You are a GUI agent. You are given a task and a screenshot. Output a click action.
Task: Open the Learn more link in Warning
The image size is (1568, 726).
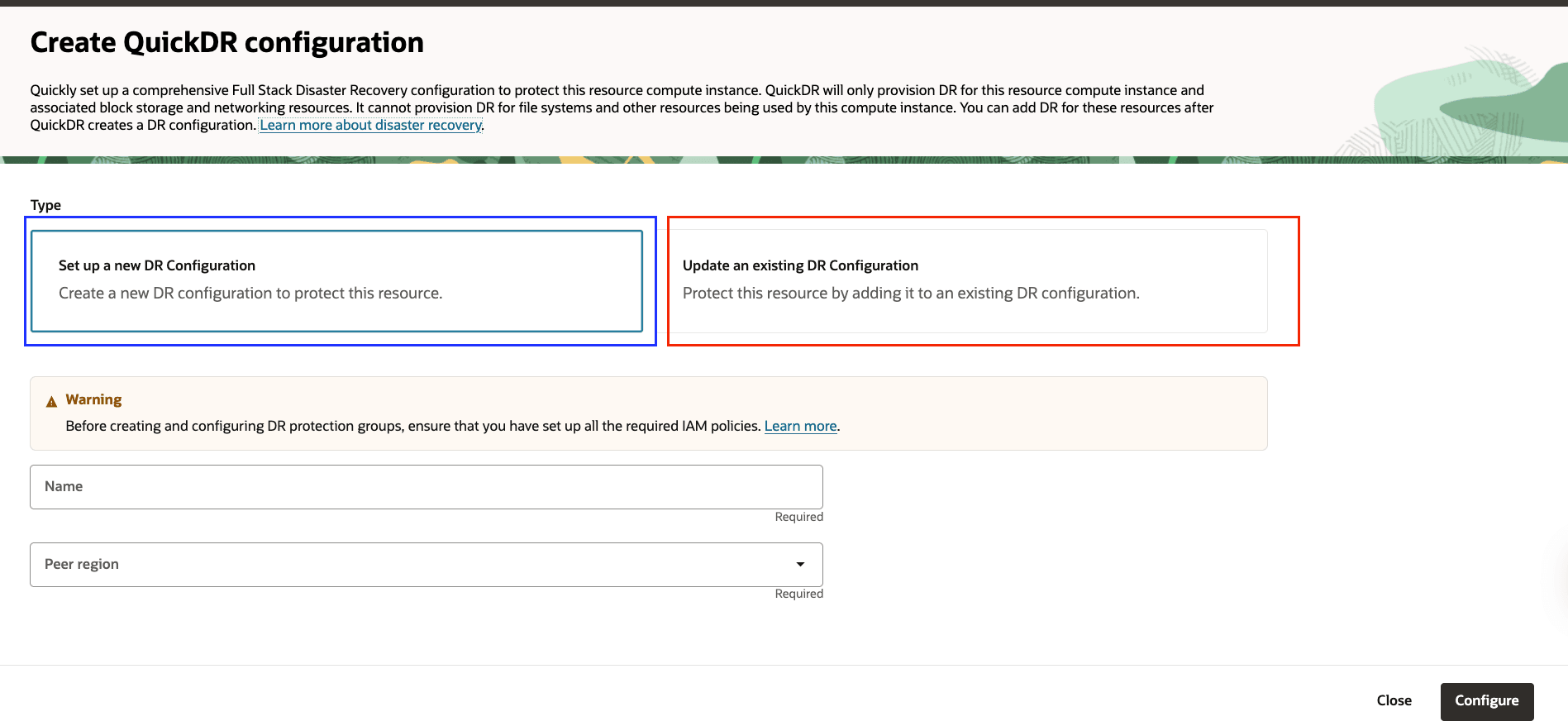800,426
